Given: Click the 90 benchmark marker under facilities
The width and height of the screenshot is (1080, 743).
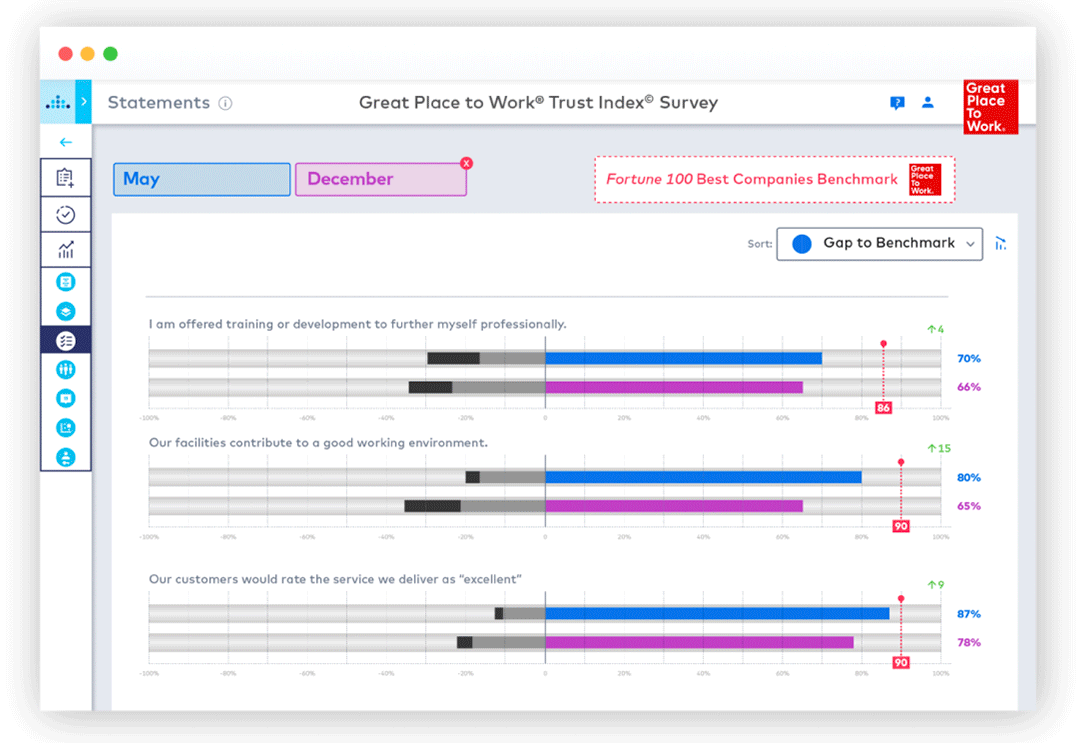Looking at the screenshot, I should click(x=900, y=526).
